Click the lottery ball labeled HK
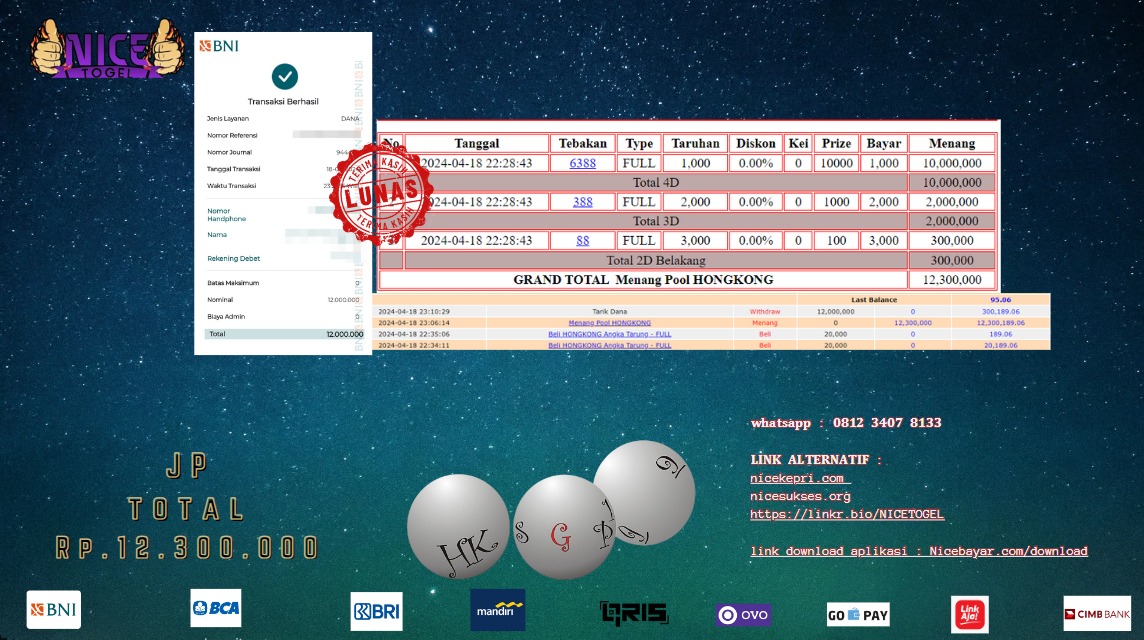Image resolution: width=1144 pixels, height=640 pixels. 459,526
